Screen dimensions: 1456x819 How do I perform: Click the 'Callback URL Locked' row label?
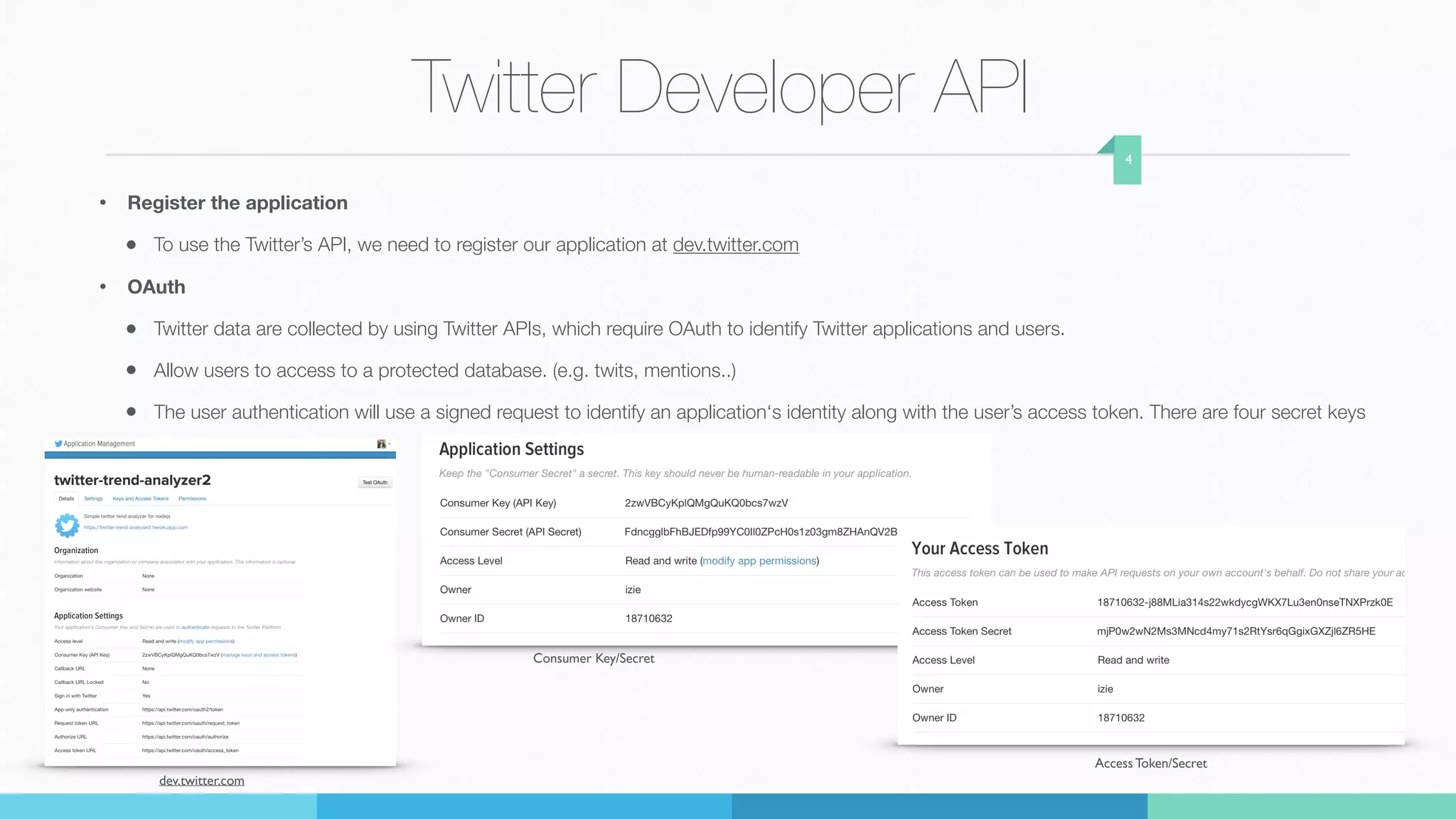point(79,682)
